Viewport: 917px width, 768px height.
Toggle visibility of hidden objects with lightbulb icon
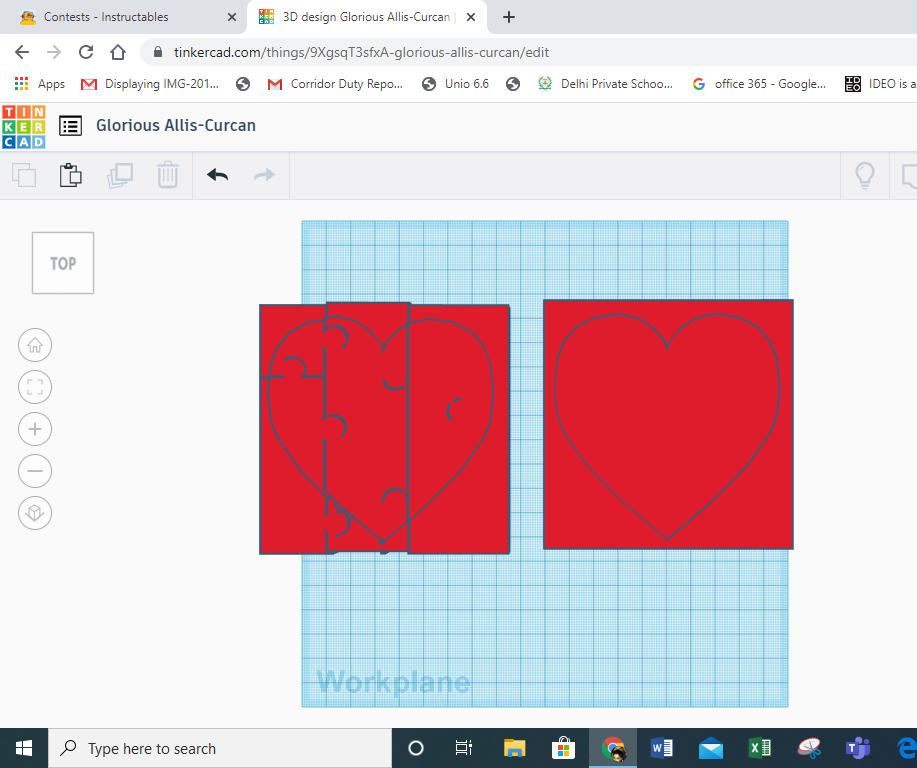864,175
